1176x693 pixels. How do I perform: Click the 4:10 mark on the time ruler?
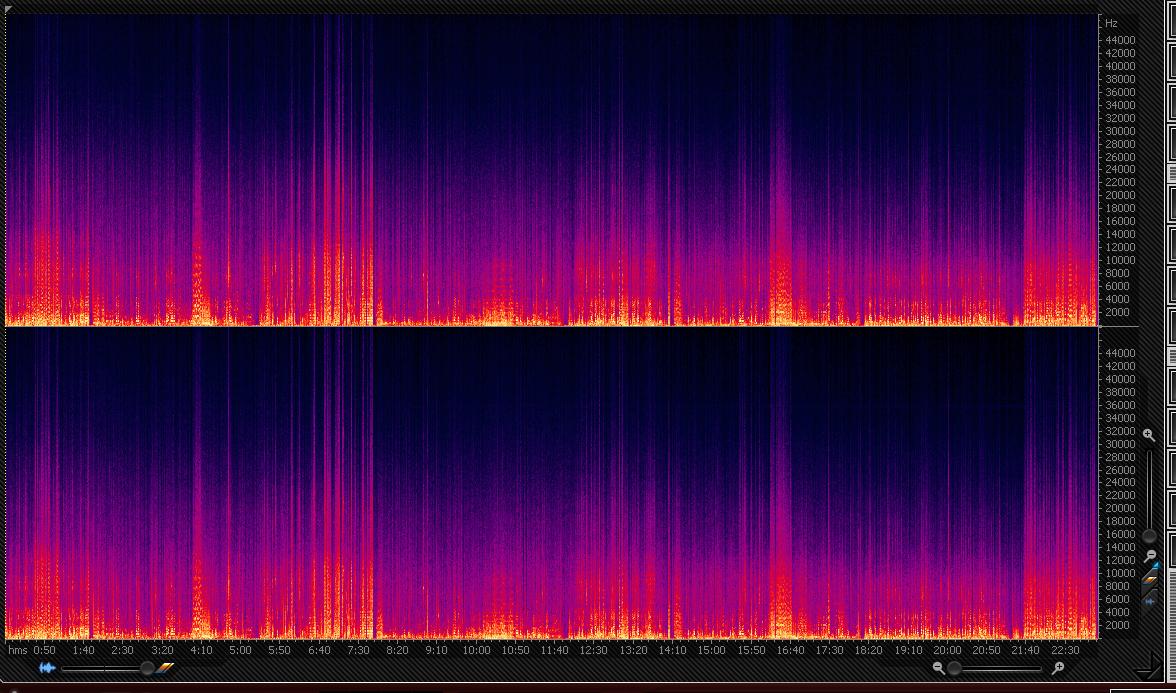click(x=201, y=650)
